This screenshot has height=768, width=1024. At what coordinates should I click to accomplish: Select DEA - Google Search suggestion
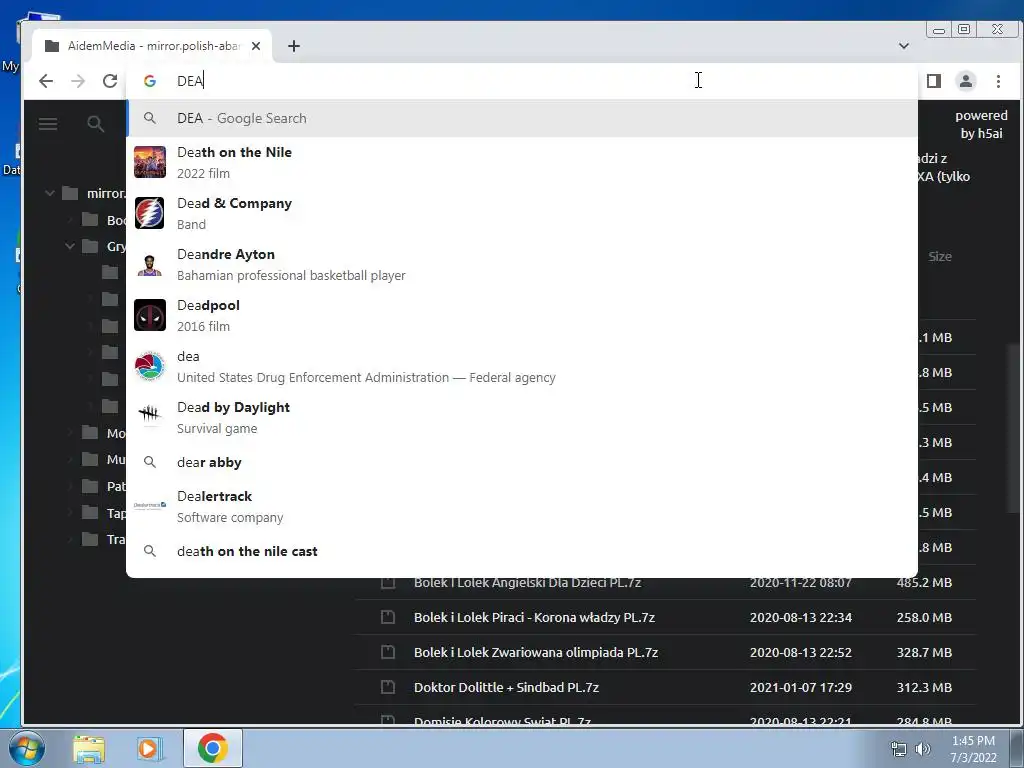[522, 118]
